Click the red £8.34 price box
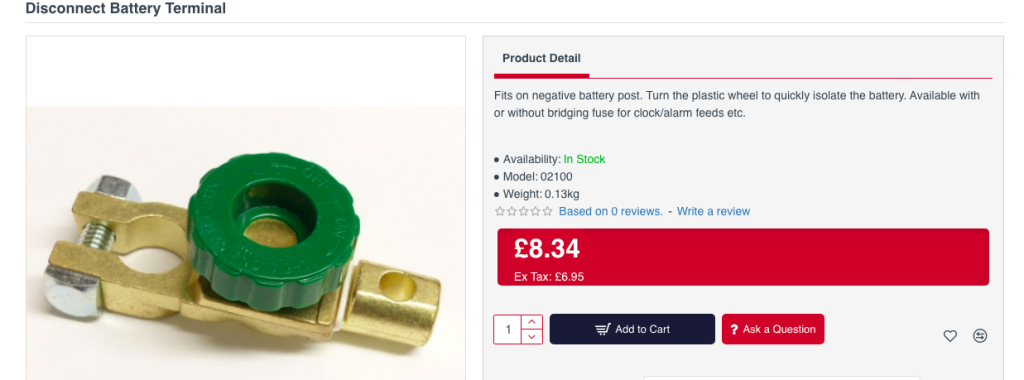This screenshot has width=1024, height=380. 743,257
